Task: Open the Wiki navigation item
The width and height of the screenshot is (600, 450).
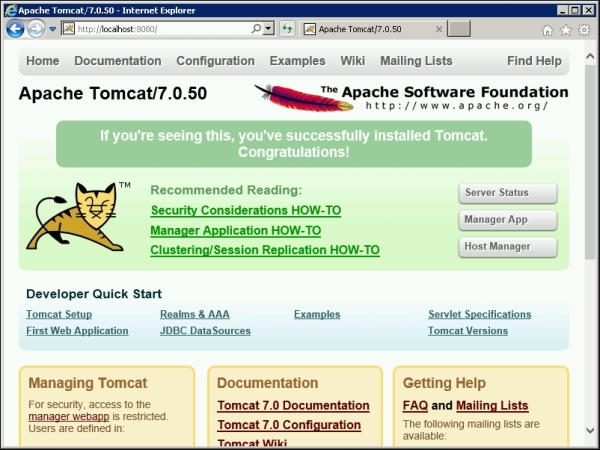Action: pyautogui.click(x=353, y=61)
